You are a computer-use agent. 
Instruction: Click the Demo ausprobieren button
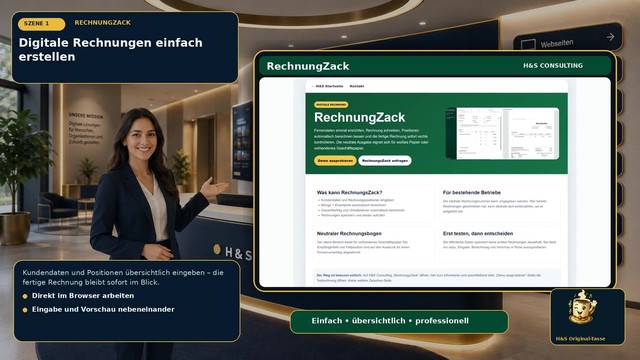(335, 161)
